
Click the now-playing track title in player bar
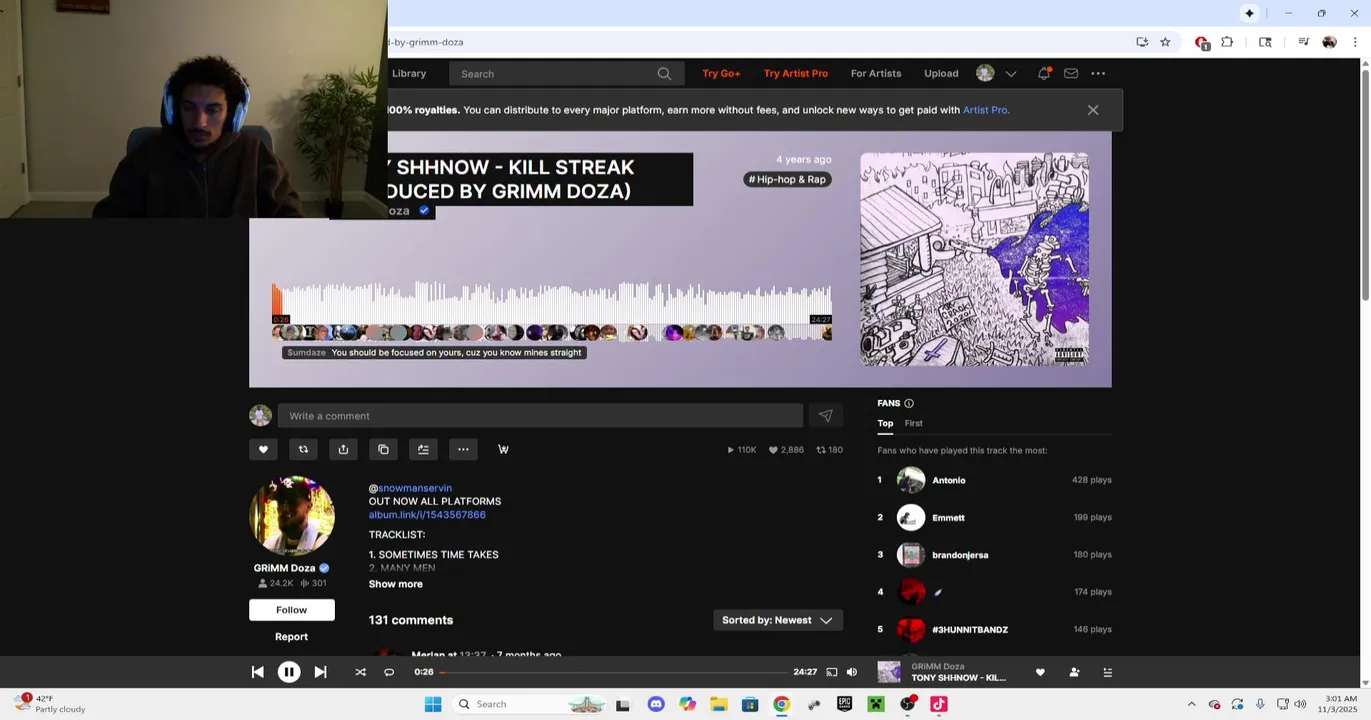pos(958,678)
